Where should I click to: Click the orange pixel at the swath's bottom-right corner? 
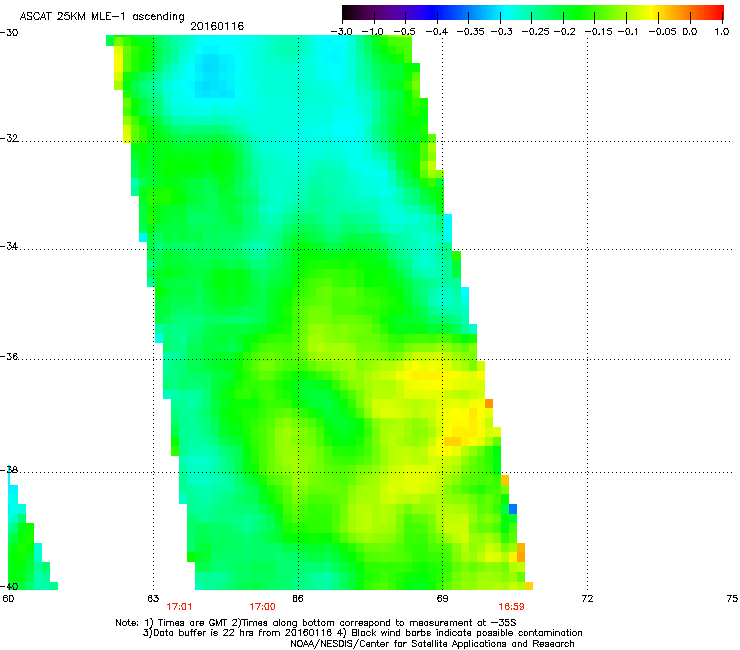tap(529, 586)
